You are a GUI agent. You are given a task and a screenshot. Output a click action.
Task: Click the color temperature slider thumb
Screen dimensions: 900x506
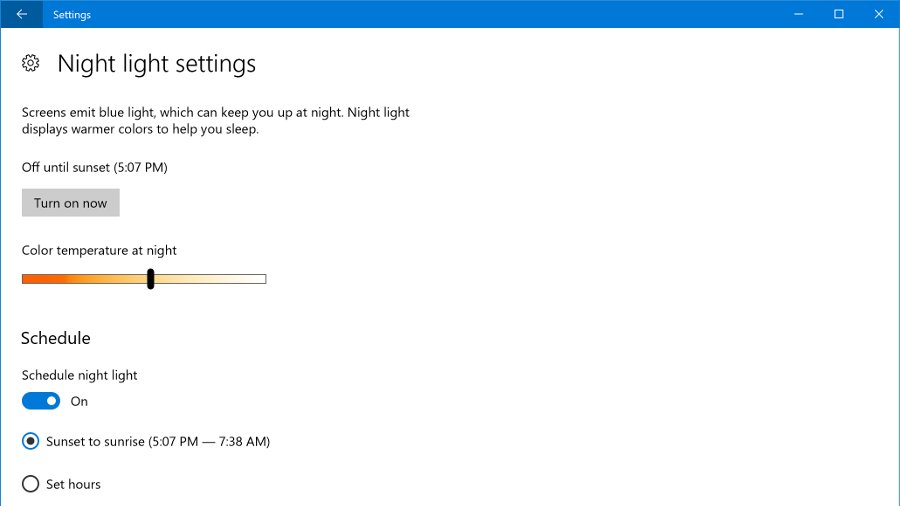(x=150, y=279)
